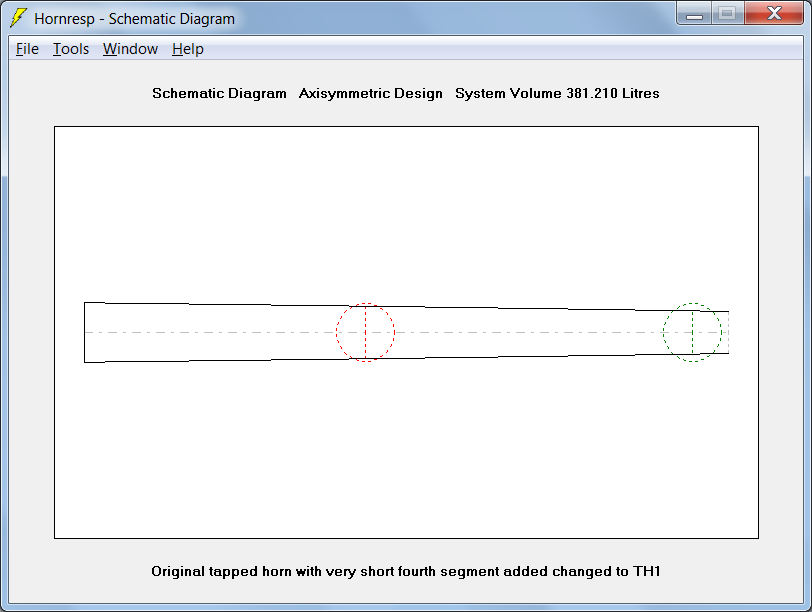Click the 'Axisymmetric Design' label
Screen dimensions: 812x612
pos(371,93)
